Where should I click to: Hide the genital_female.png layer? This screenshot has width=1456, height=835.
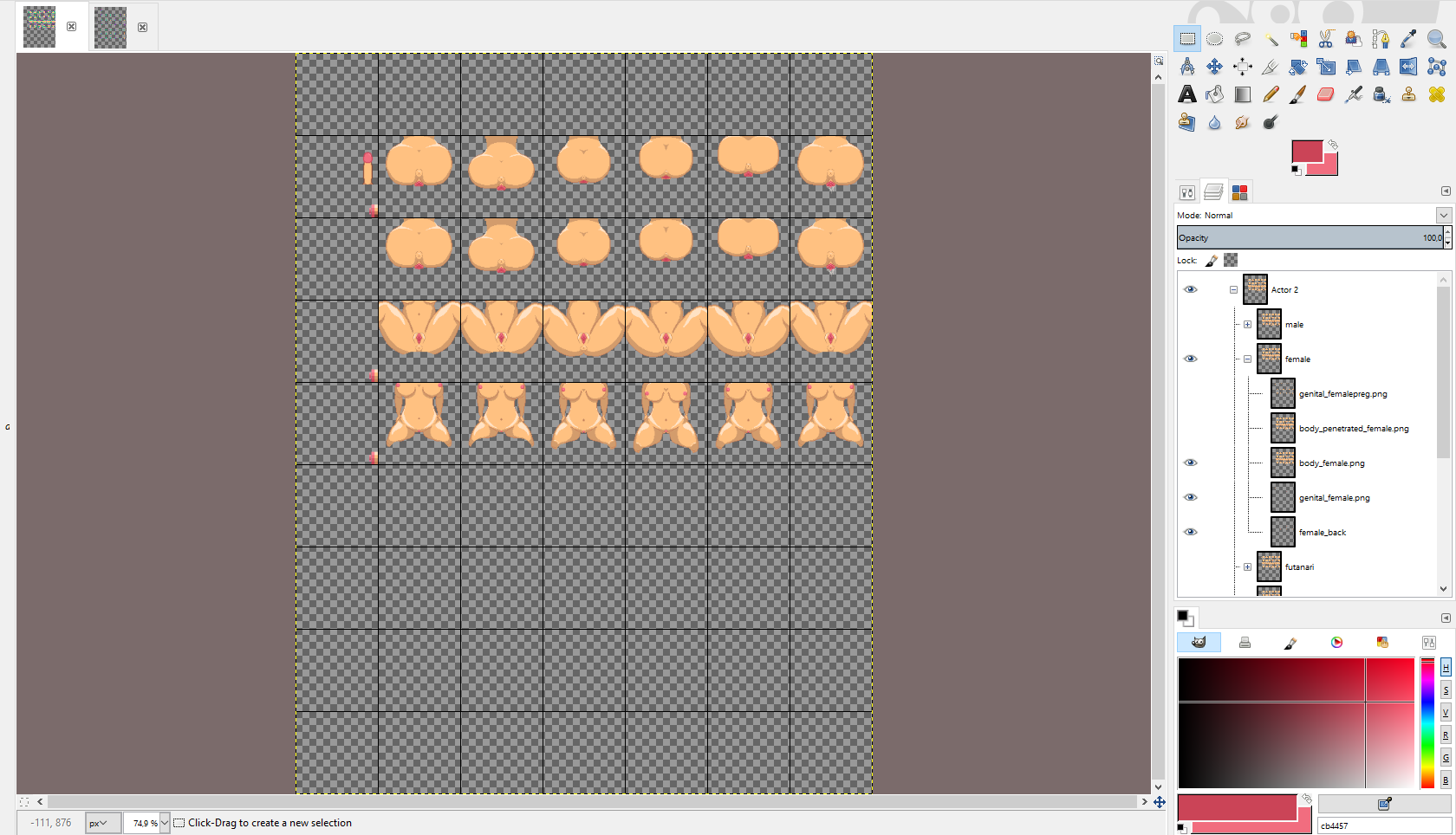(x=1190, y=497)
